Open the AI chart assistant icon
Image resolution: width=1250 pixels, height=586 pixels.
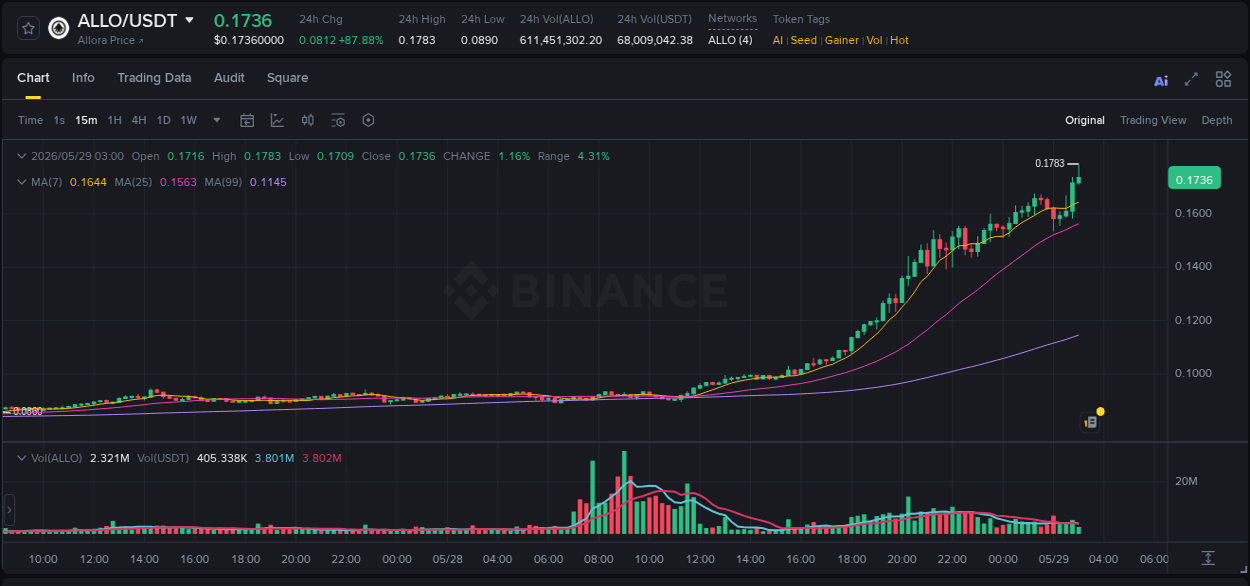(x=1161, y=80)
